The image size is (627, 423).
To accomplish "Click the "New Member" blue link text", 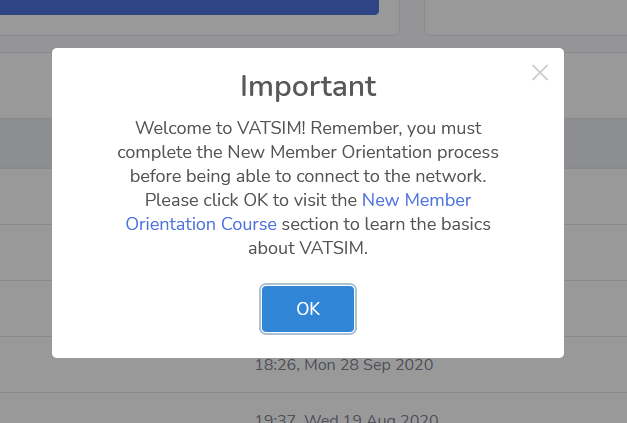I will tap(416, 200).
